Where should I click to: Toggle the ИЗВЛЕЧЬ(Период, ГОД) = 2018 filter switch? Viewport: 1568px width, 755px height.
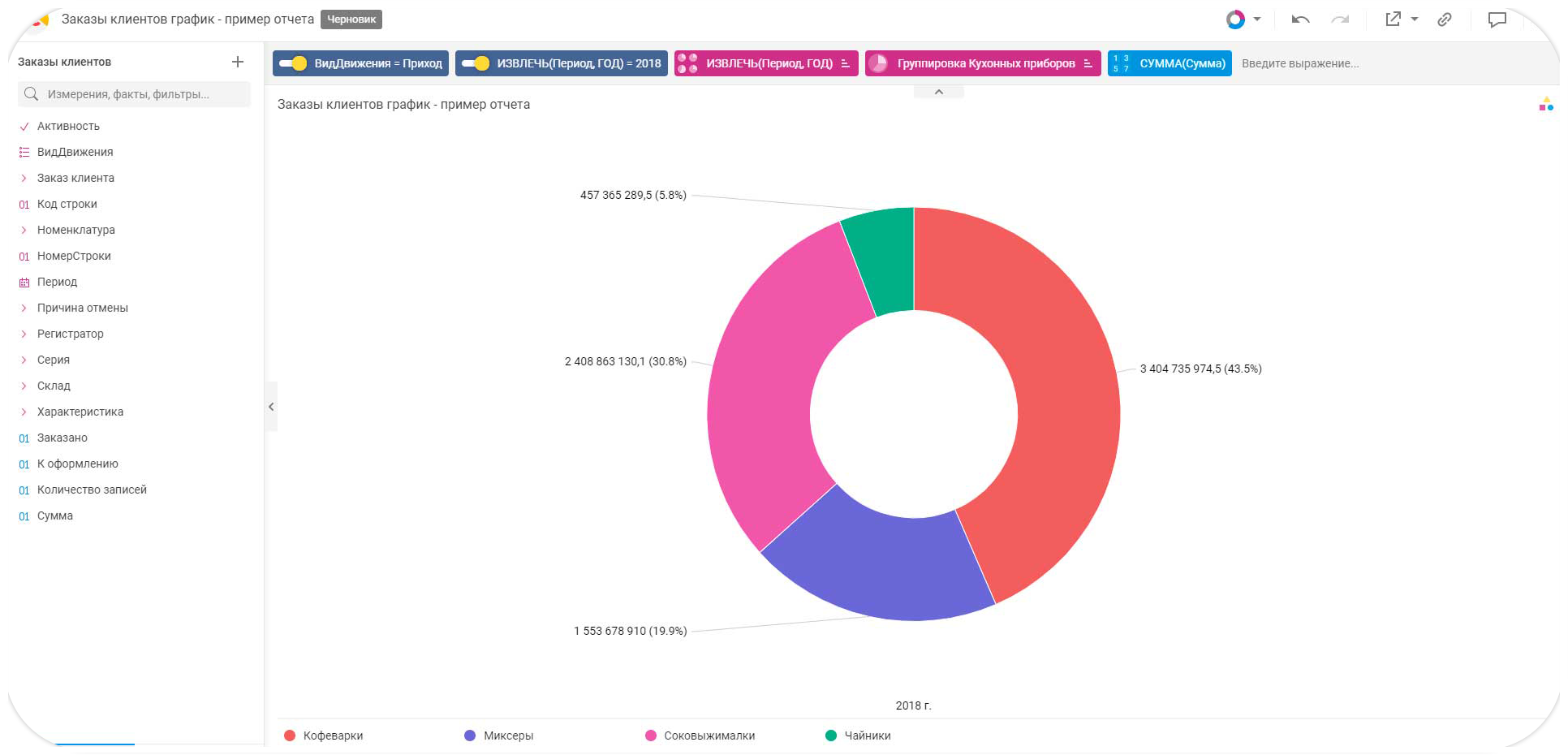click(476, 63)
